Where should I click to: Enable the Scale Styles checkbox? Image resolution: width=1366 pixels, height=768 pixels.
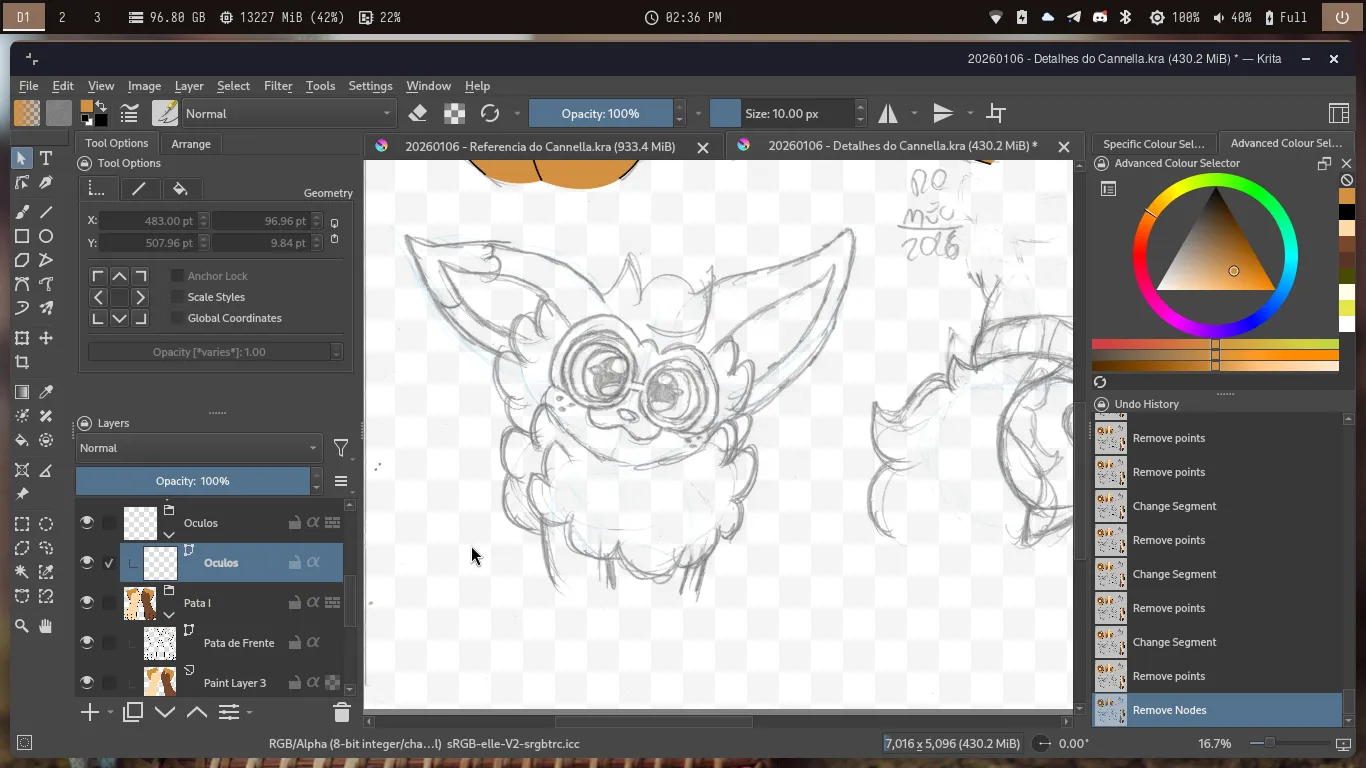(x=177, y=297)
